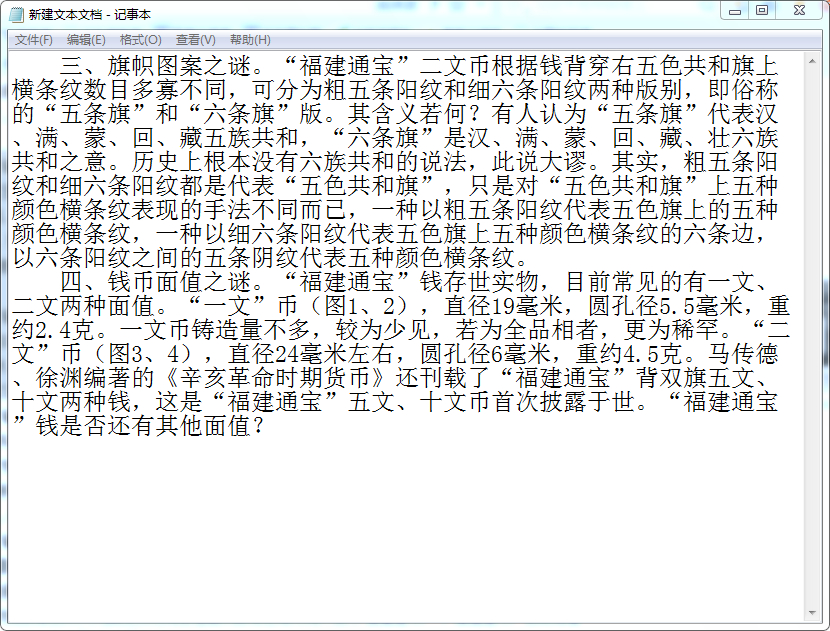Click the scroll down arrow of the vertical scrollbar
This screenshot has height=631, width=830.
[x=812, y=613]
